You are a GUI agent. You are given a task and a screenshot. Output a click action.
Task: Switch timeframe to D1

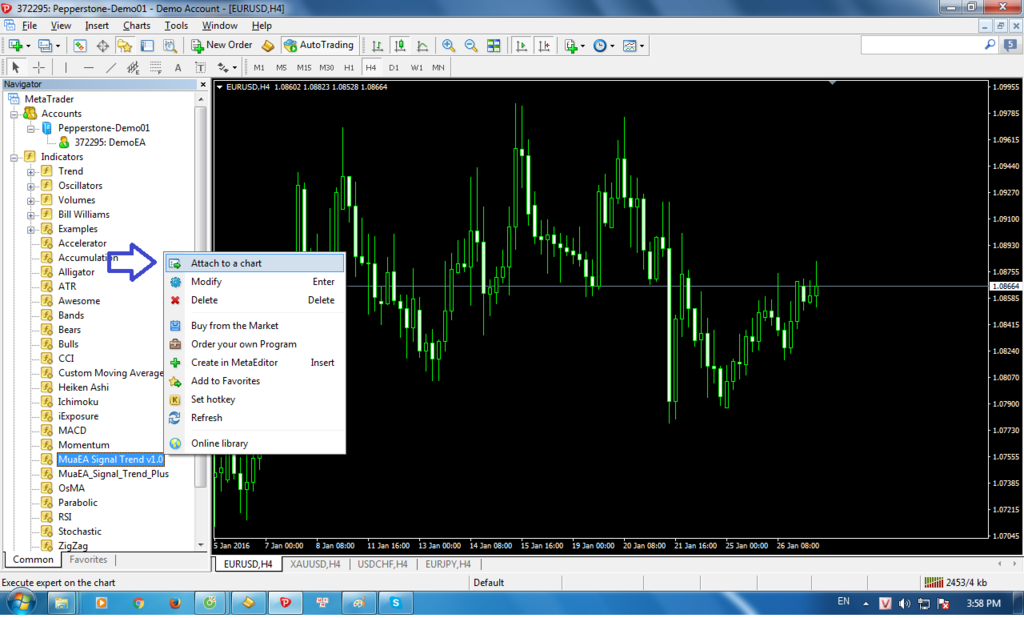394,67
